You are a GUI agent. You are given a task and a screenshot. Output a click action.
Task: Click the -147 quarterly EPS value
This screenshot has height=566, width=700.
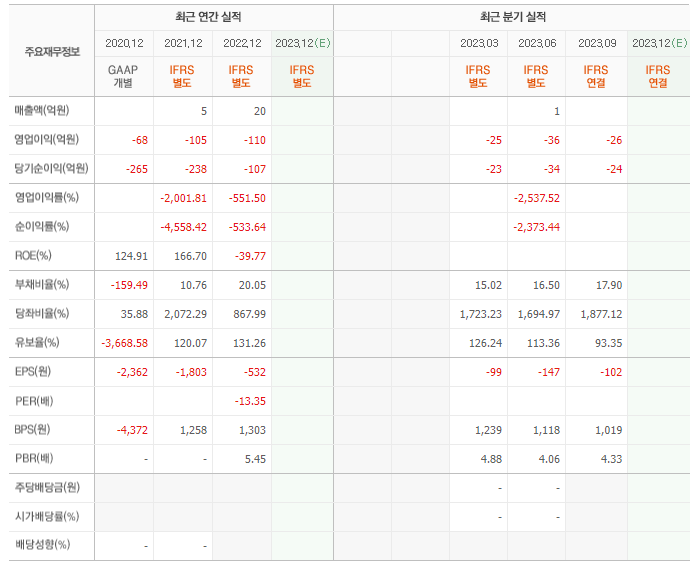pyautogui.click(x=549, y=372)
